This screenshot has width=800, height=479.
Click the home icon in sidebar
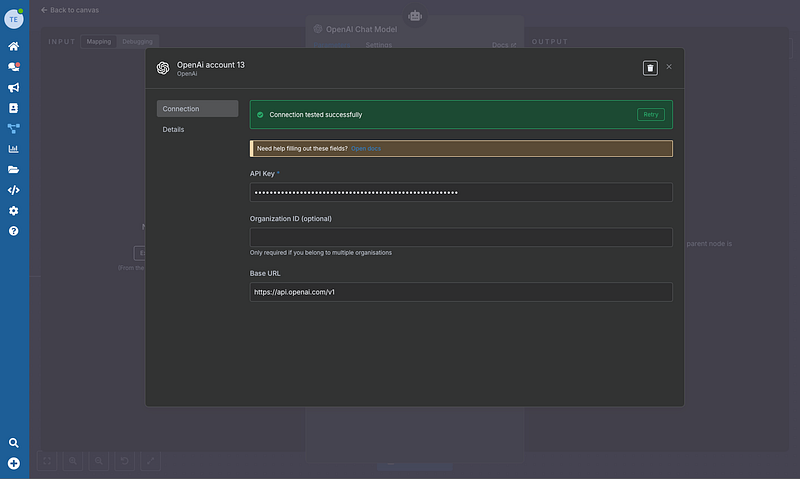click(14, 46)
